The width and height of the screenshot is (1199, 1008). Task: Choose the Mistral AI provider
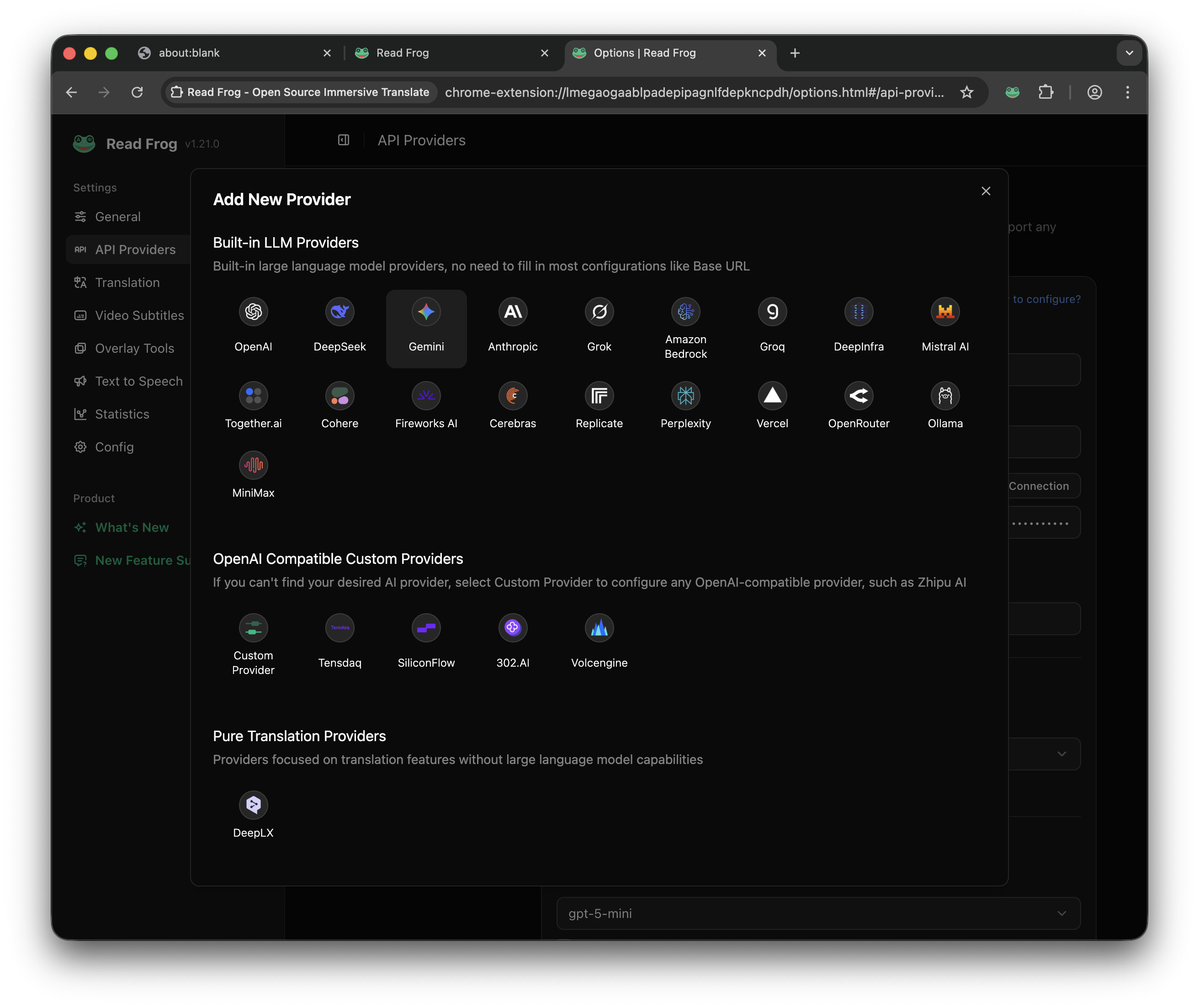pos(944,312)
